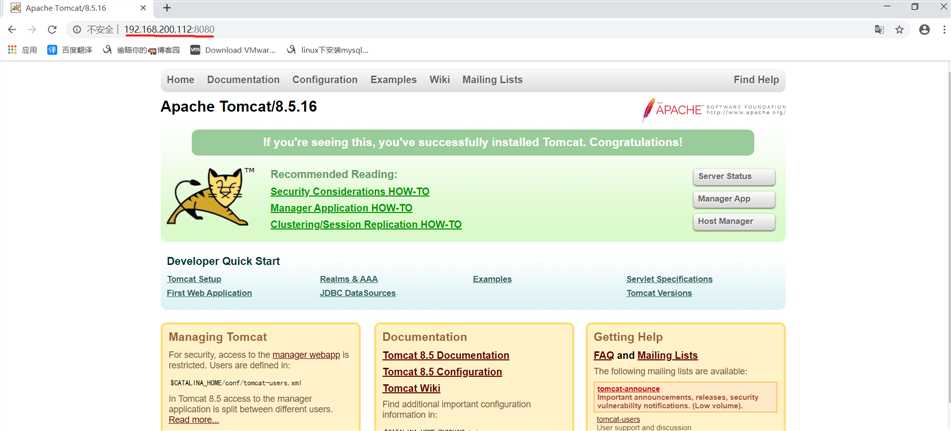The height and width of the screenshot is (431, 951).
Task: Click the green Congratulations banner
Action: click(473, 142)
